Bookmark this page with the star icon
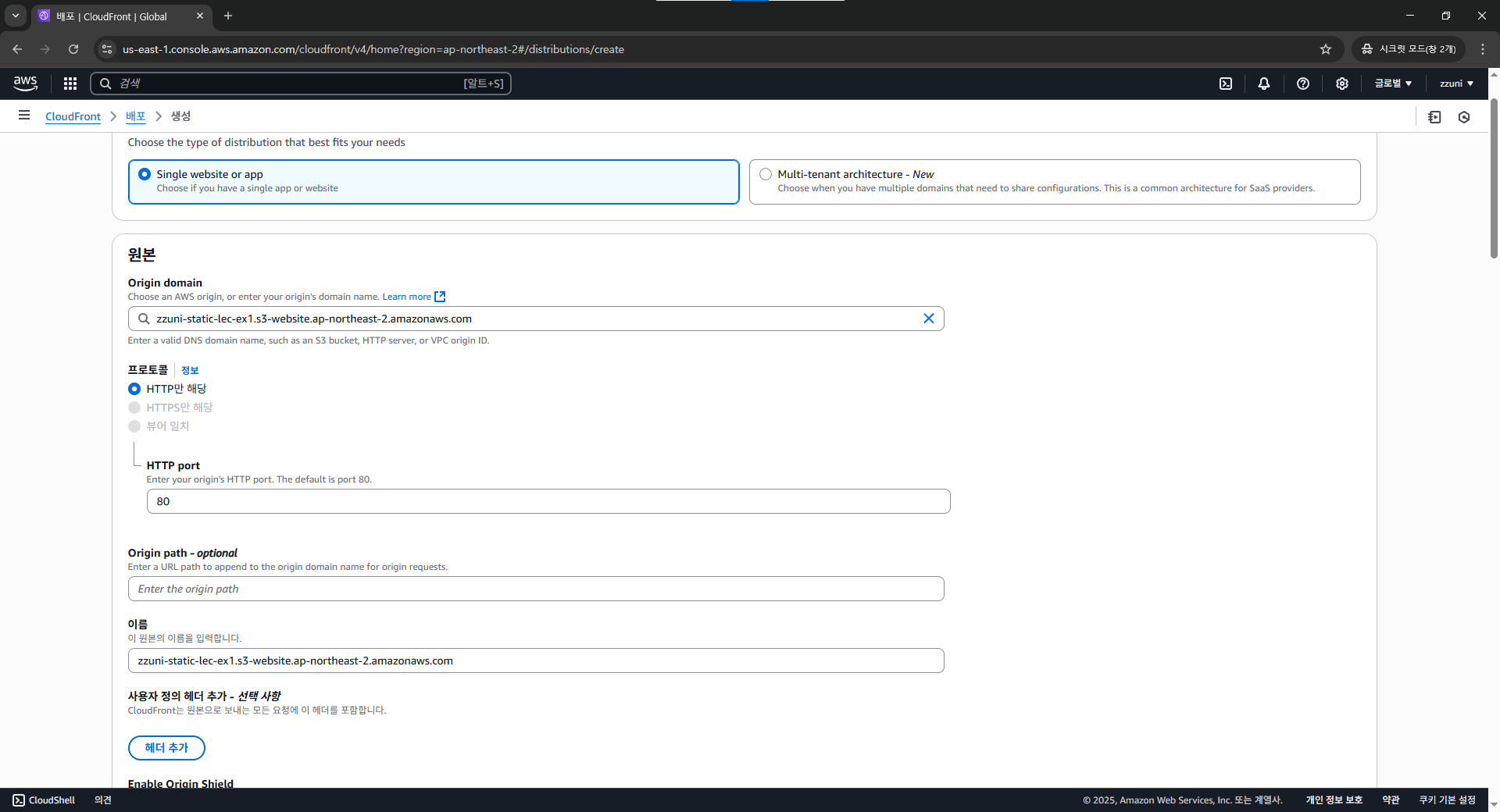Viewport: 1500px width, 812px height. click(1326, 49)
